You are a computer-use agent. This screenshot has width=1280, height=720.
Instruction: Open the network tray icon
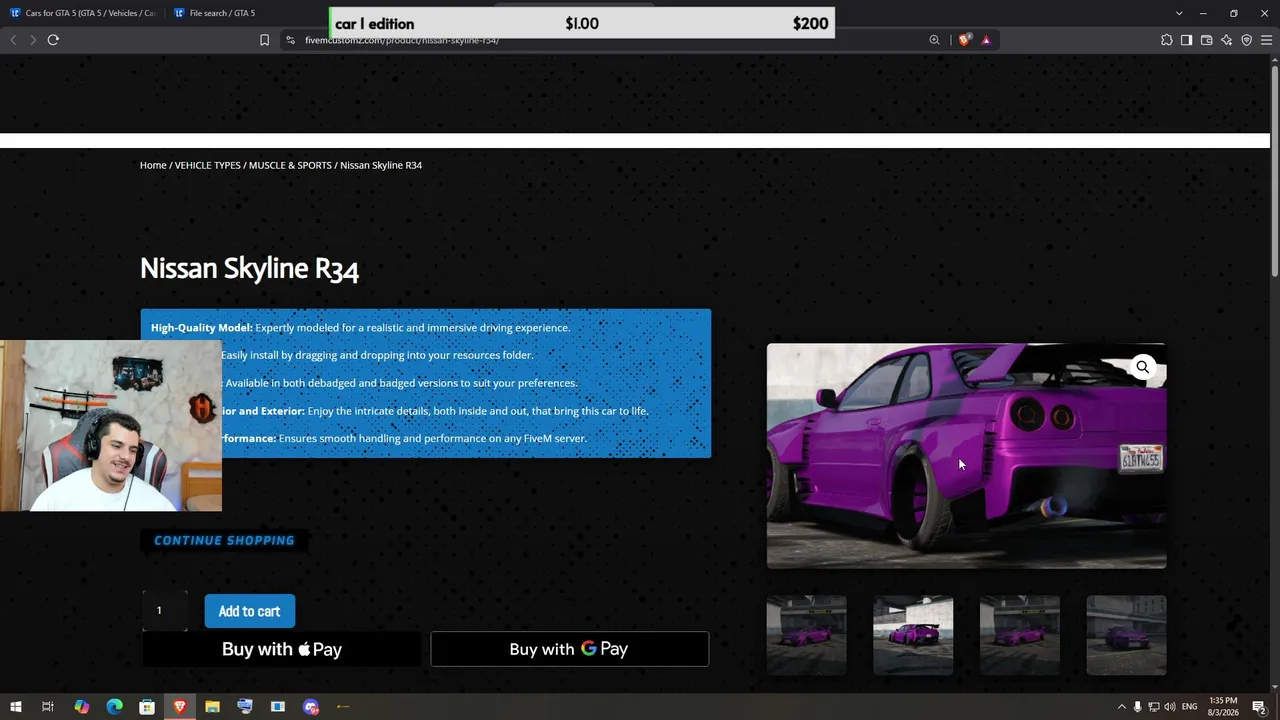coord(1153,707)
